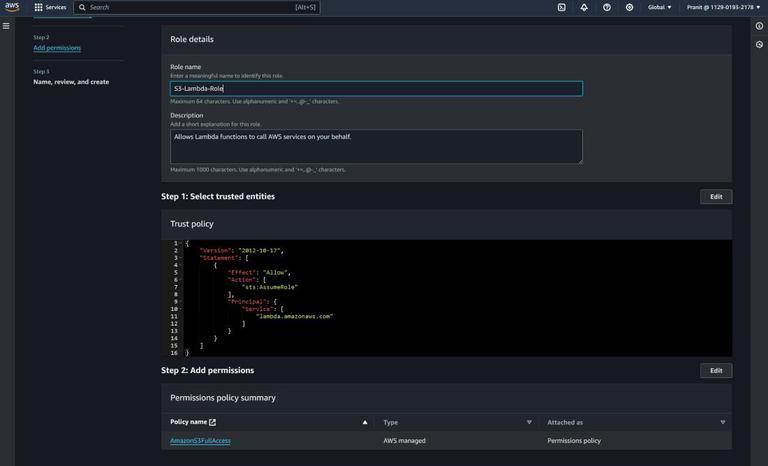
Task: Click "sts:AssumeRole" in trust policy
Action: tap(269, 287)
